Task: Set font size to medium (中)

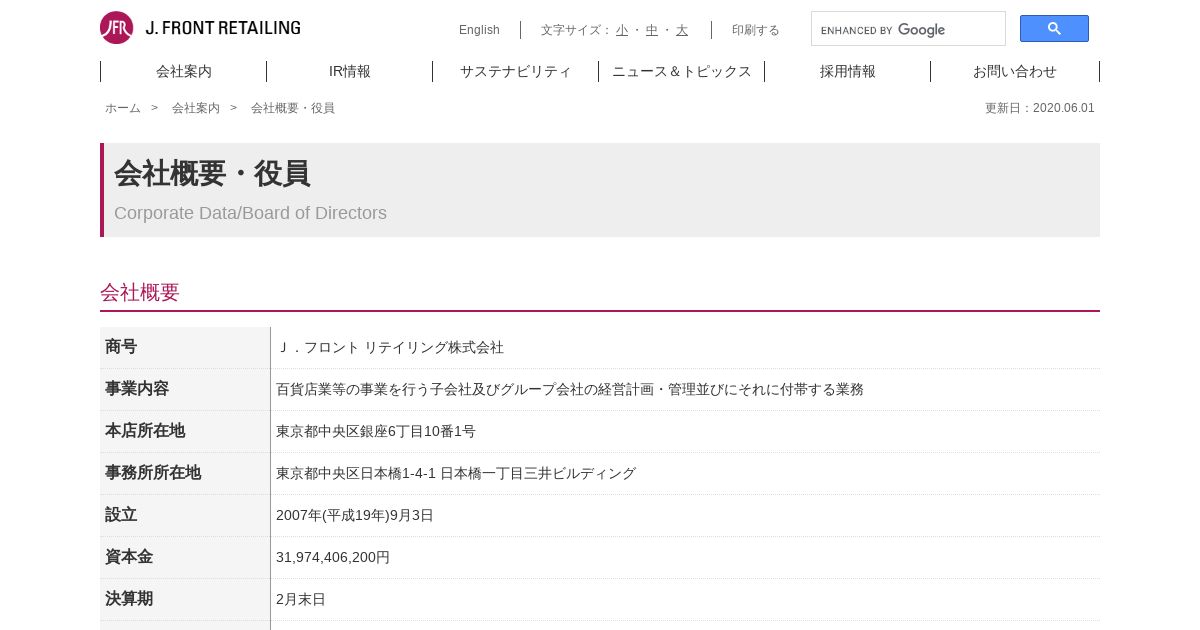Action: (652, 30)
